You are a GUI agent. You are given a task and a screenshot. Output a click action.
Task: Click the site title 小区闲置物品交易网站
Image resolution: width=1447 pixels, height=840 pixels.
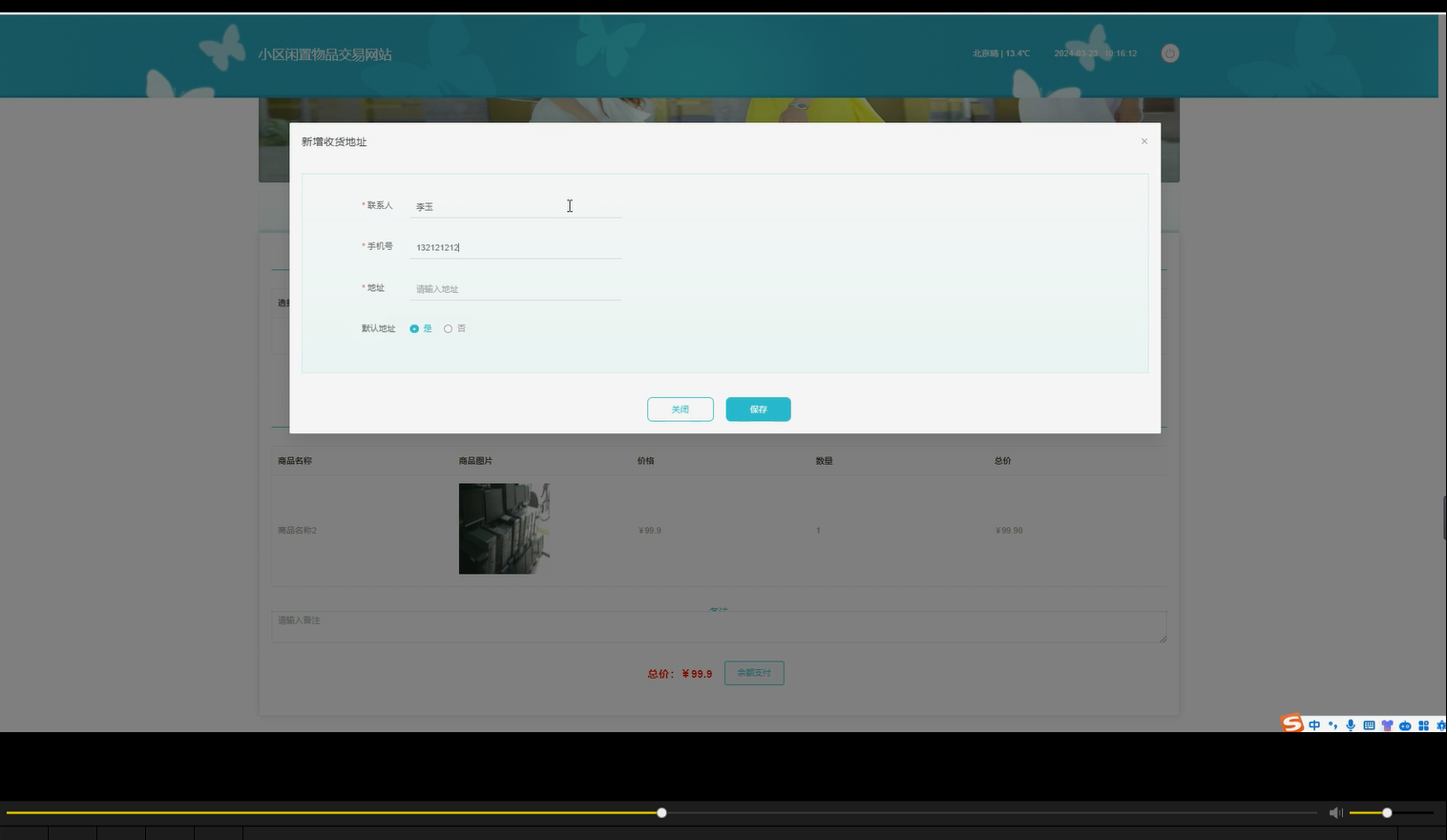click(x=325, y=54)
